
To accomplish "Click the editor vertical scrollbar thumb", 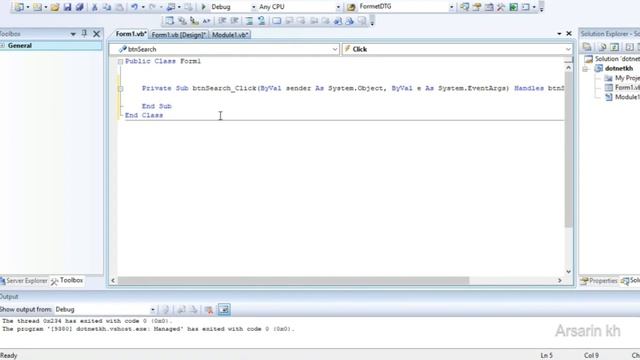I will (x=568, y=150).
